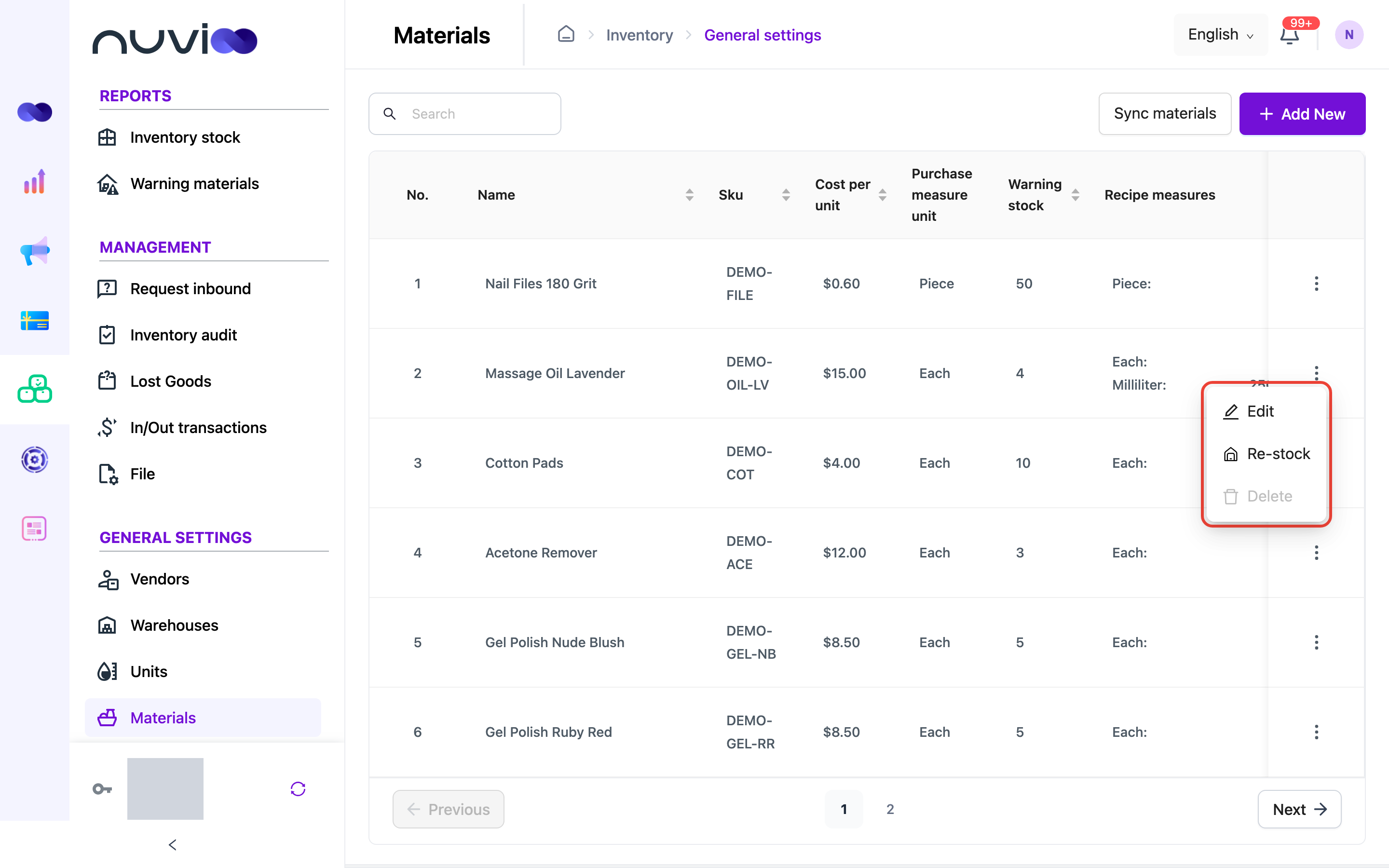Screen dimensions: 1389x868
Task: Open the bar chart analytics icon
Action: (34, 181)
